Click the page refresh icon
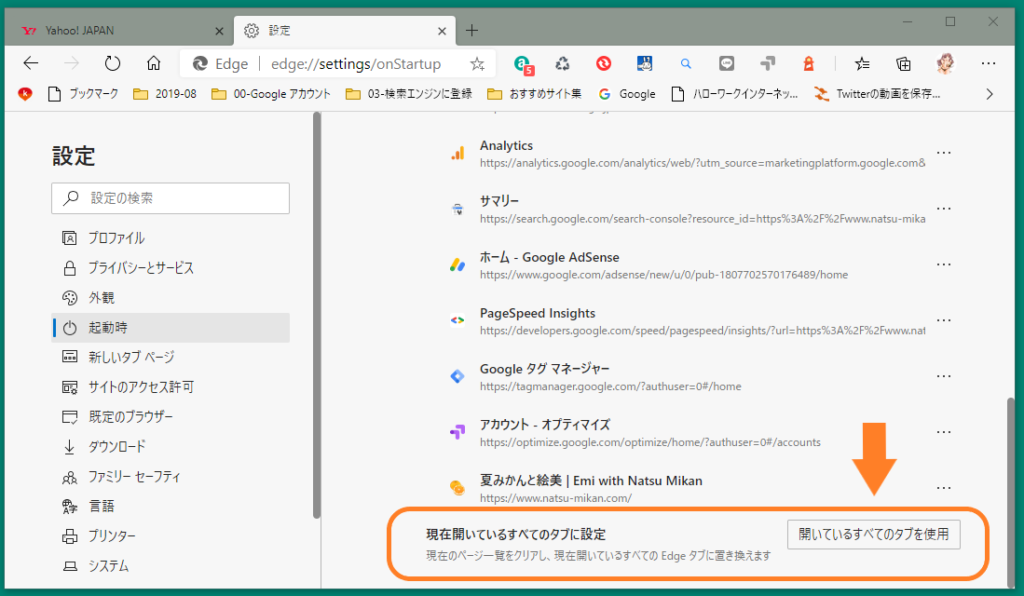 point(112,63)
